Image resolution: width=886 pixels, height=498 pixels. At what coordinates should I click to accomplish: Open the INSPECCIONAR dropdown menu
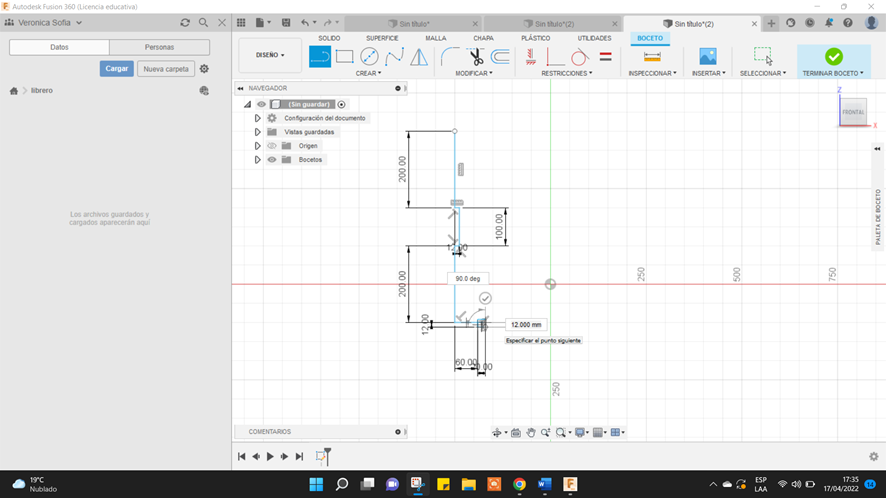(x=652, y=73)
